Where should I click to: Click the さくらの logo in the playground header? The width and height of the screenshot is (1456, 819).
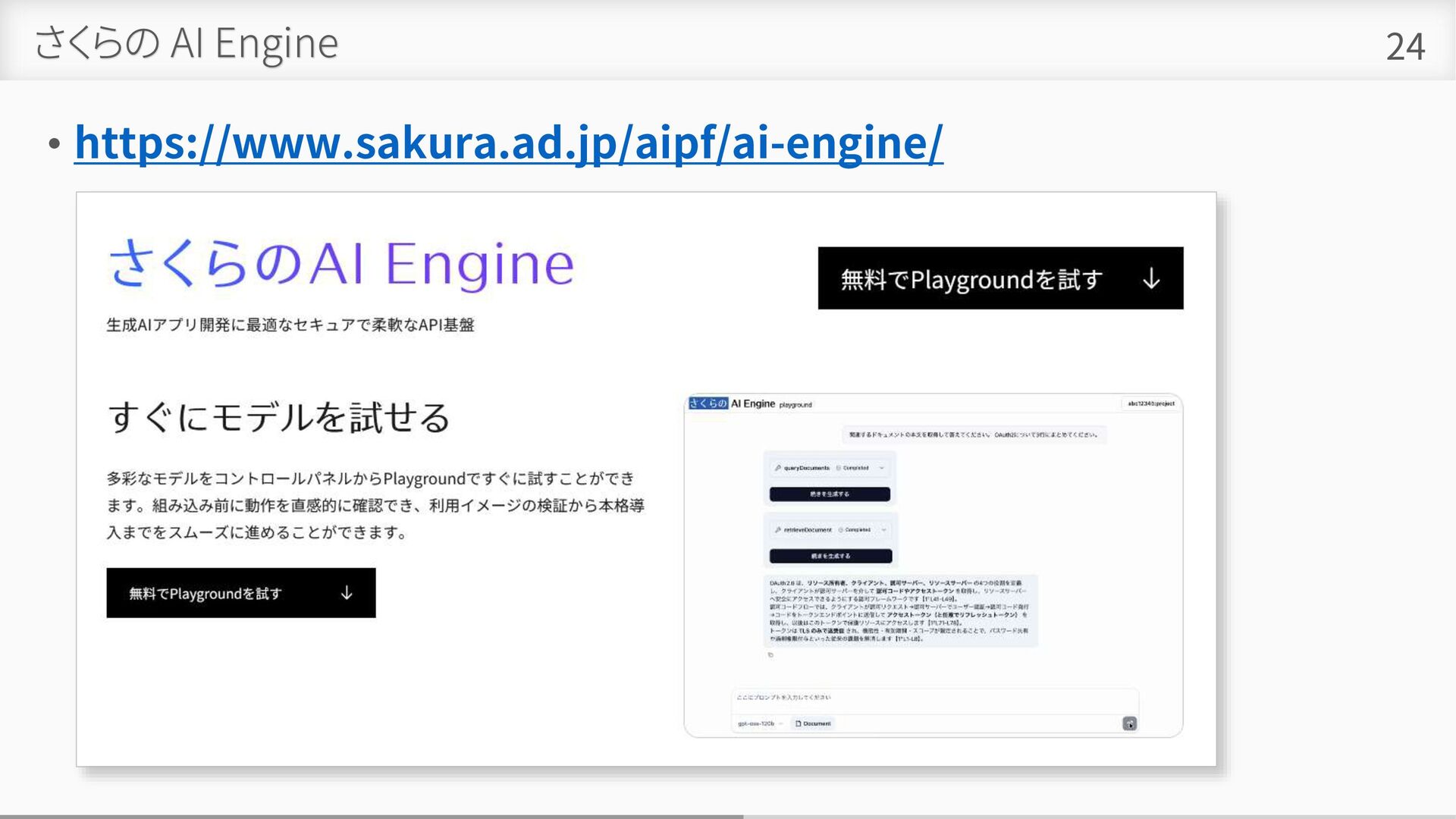coord(708,403)
